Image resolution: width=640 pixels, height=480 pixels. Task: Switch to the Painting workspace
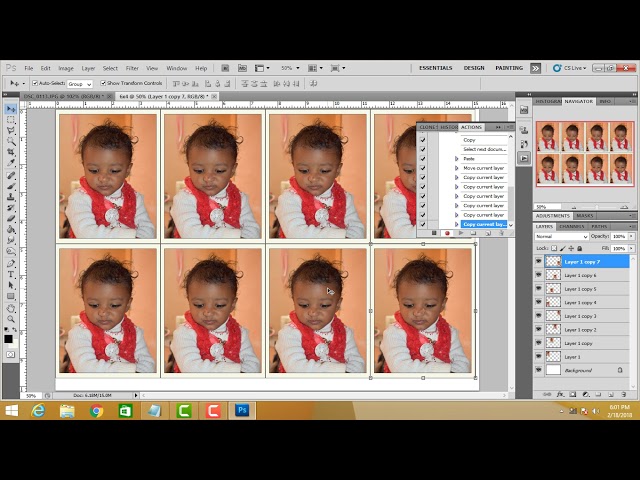pyautogui.click(x=509, y=68)
